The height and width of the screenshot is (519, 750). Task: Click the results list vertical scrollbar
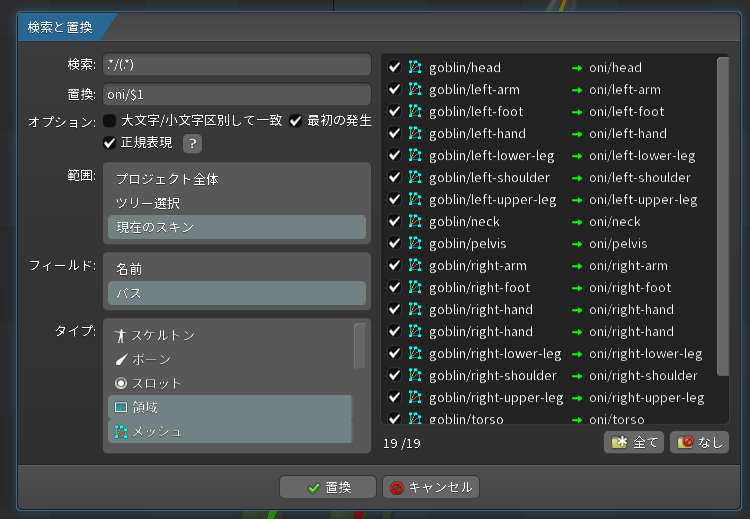coord(723,216)
